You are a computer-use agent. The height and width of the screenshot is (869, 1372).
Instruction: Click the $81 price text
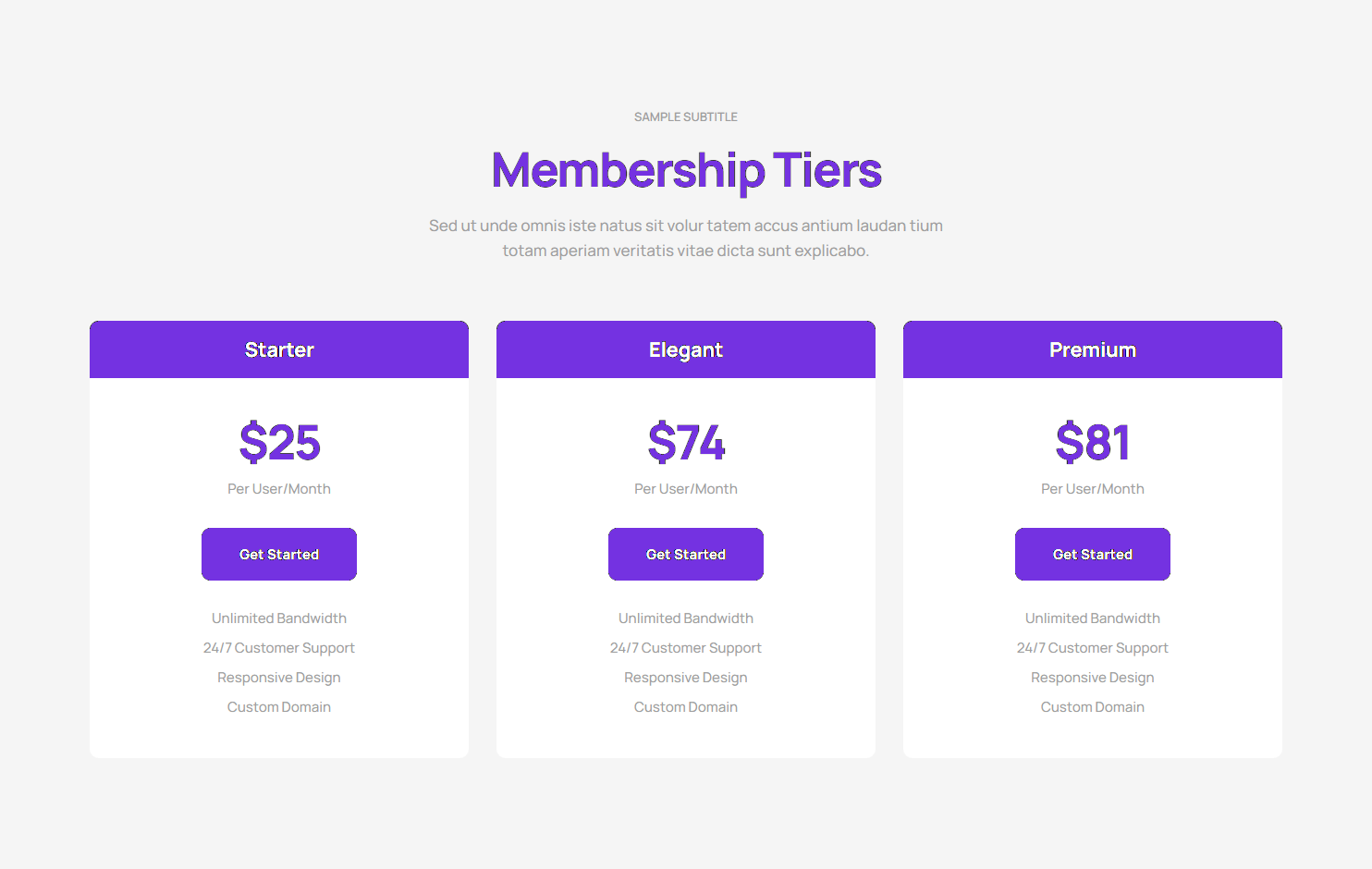pos(1092,442)
